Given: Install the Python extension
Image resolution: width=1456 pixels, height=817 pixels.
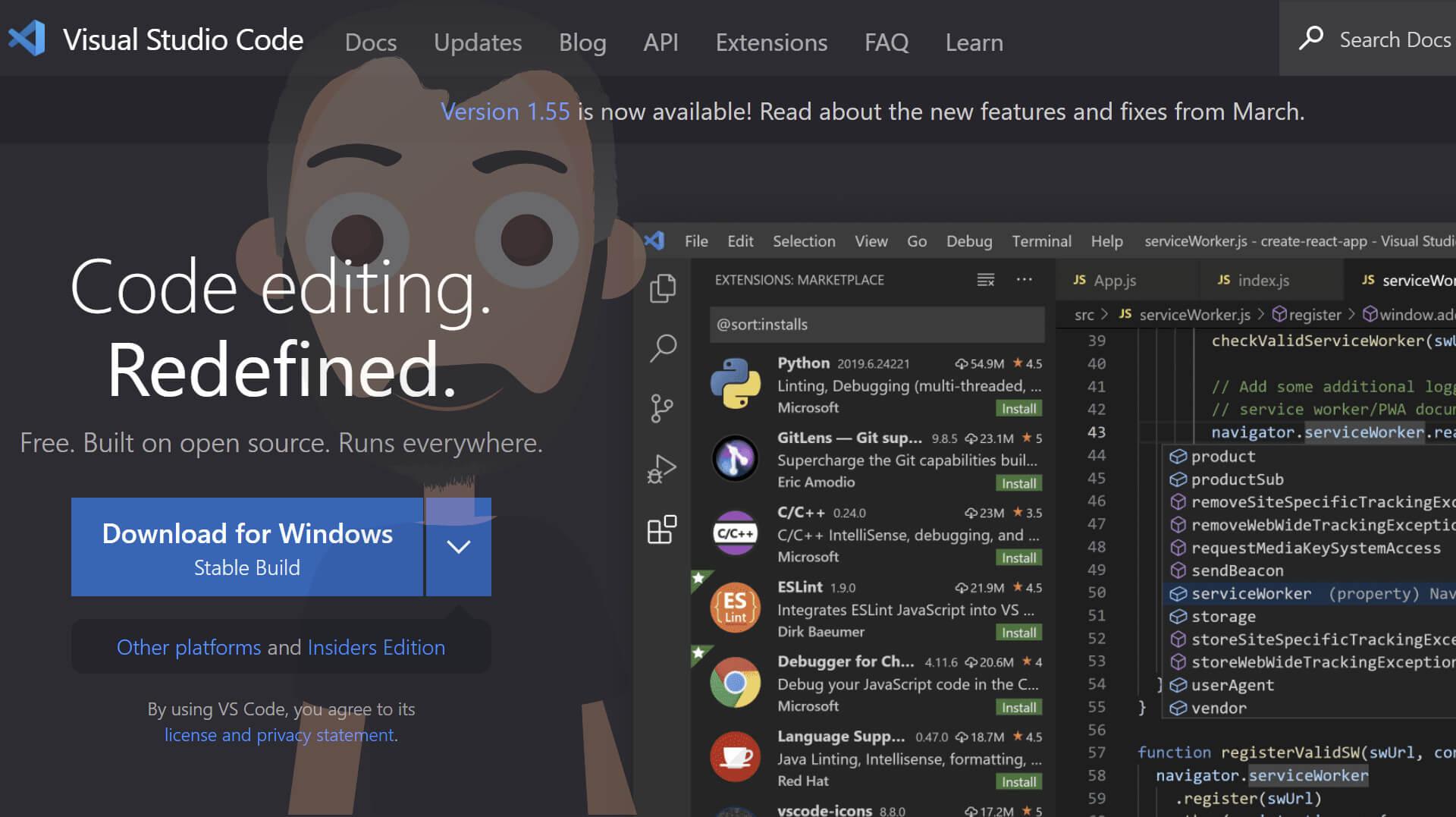Looking at the screenshot, I should tap(1018, 409).
